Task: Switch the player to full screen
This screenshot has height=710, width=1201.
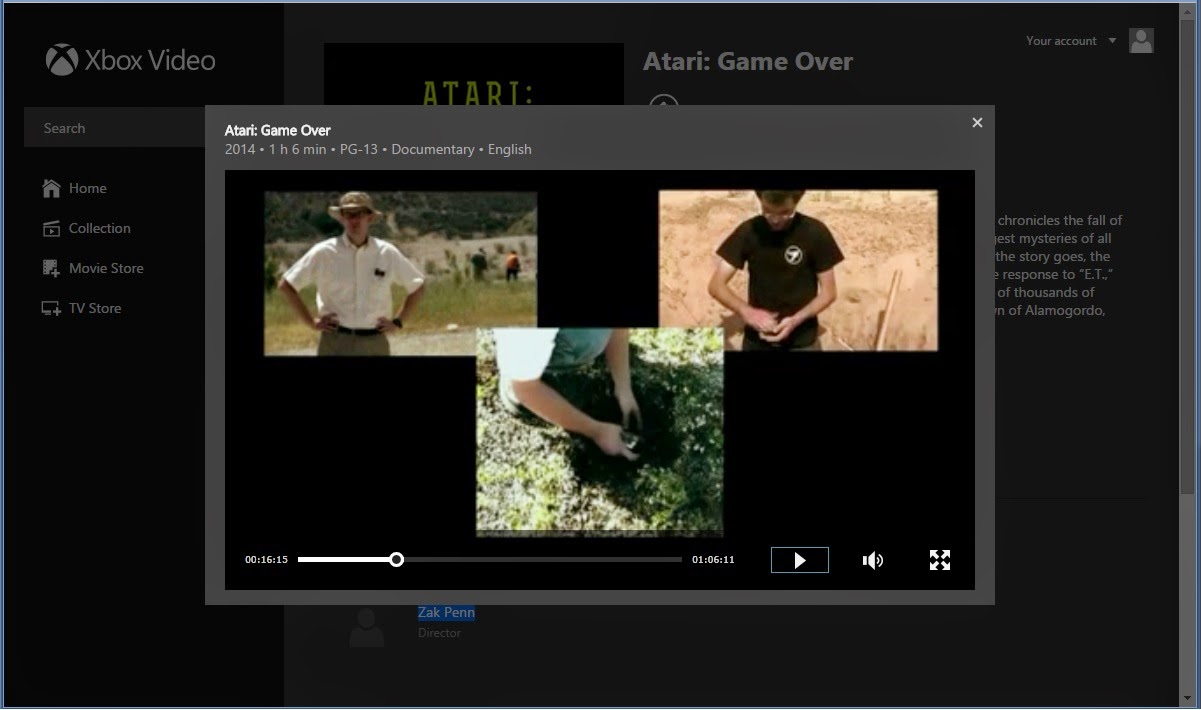Action: [940, 560]
